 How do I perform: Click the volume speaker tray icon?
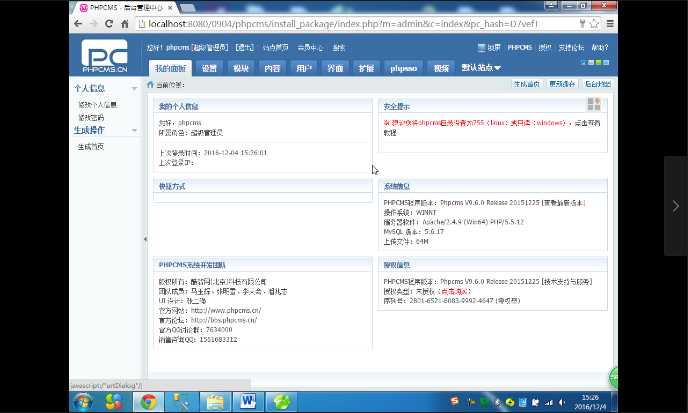click(562, 402)
